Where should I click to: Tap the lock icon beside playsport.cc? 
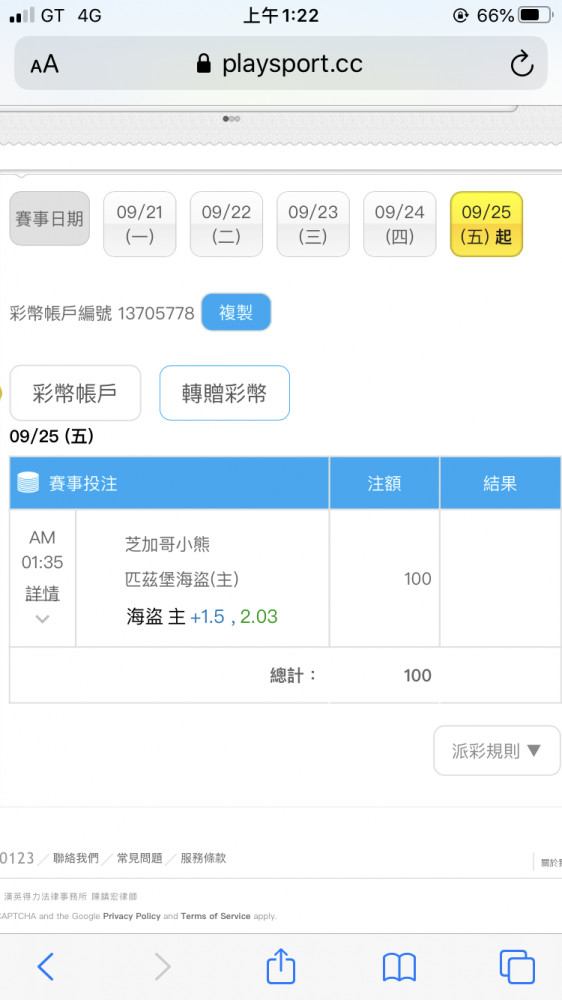pyautogui.click(x=203, y=63)
